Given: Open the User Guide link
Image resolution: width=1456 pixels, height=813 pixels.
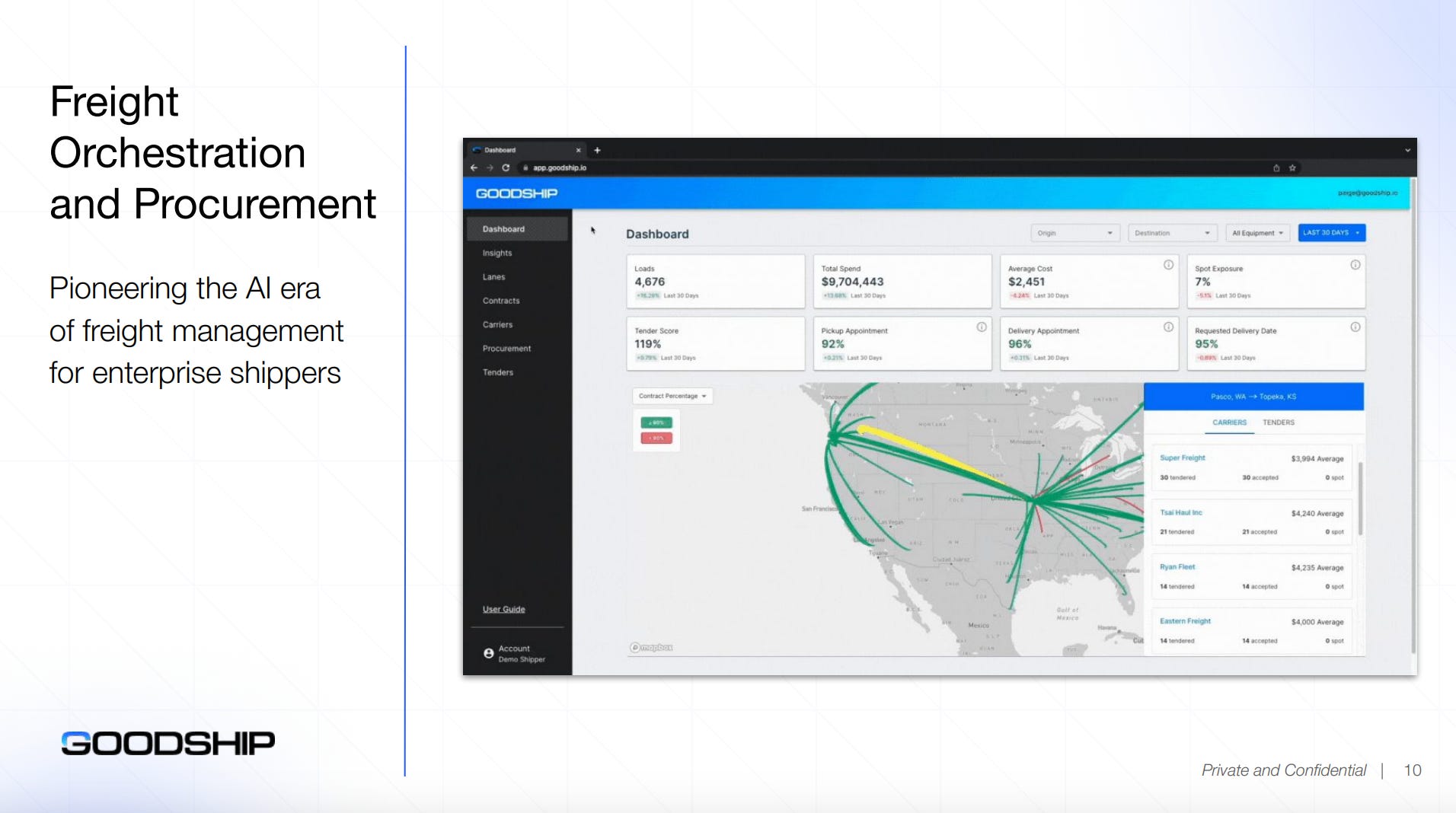Looking at the screenshot, I should [x=503, y=609].
